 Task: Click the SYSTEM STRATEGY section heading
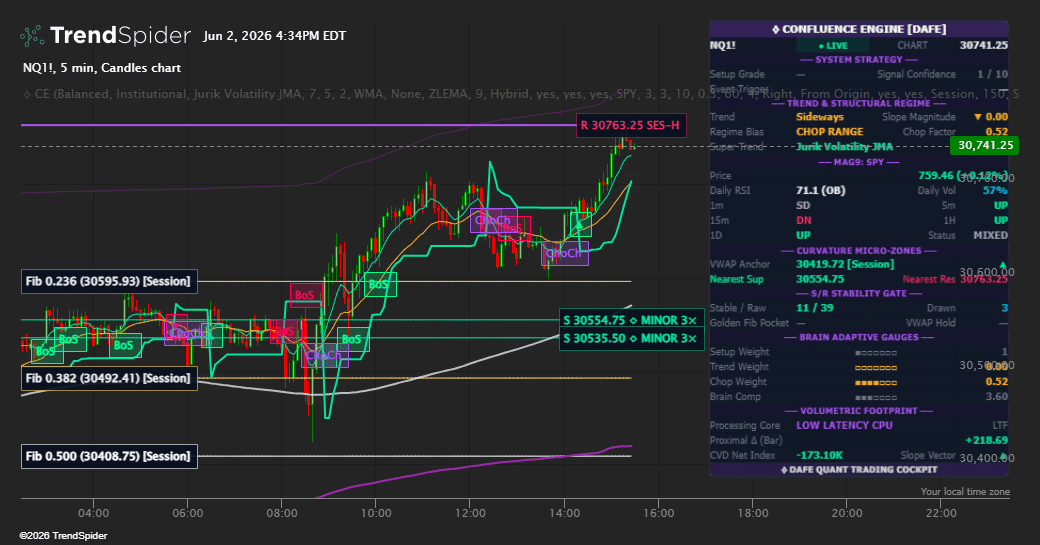tap(859, 60)
